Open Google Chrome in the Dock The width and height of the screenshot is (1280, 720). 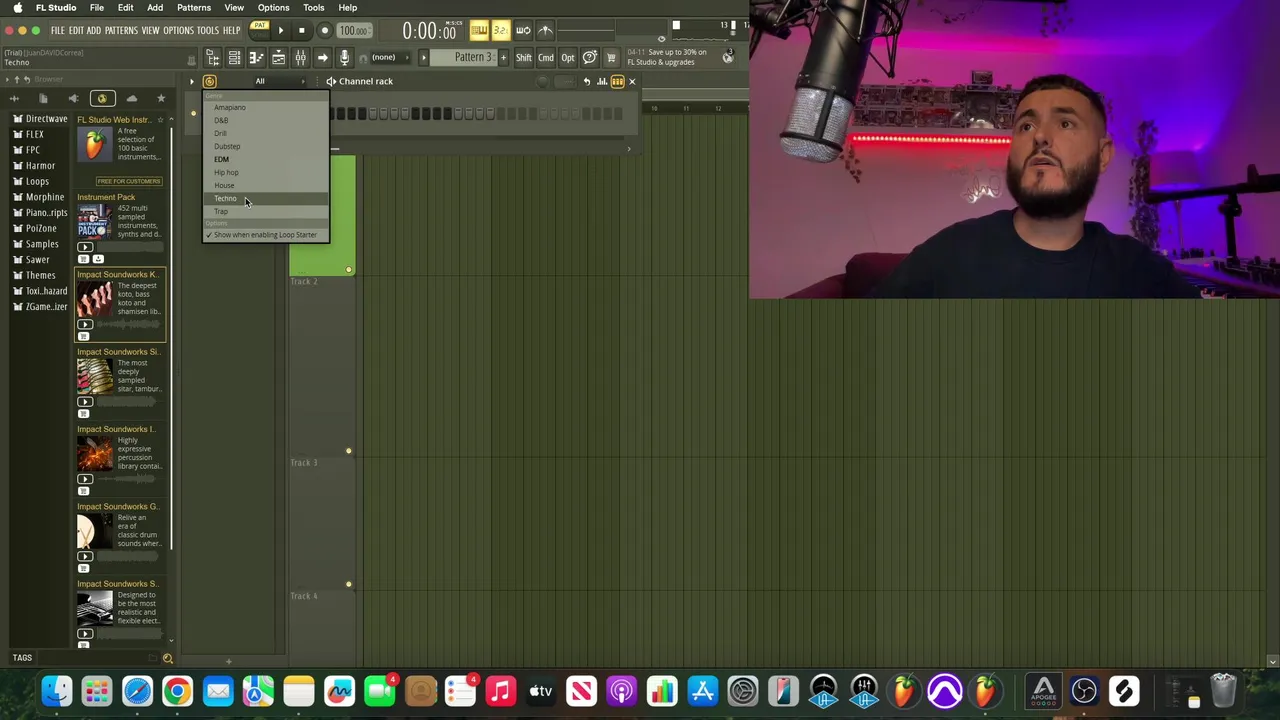coord(177,691)
